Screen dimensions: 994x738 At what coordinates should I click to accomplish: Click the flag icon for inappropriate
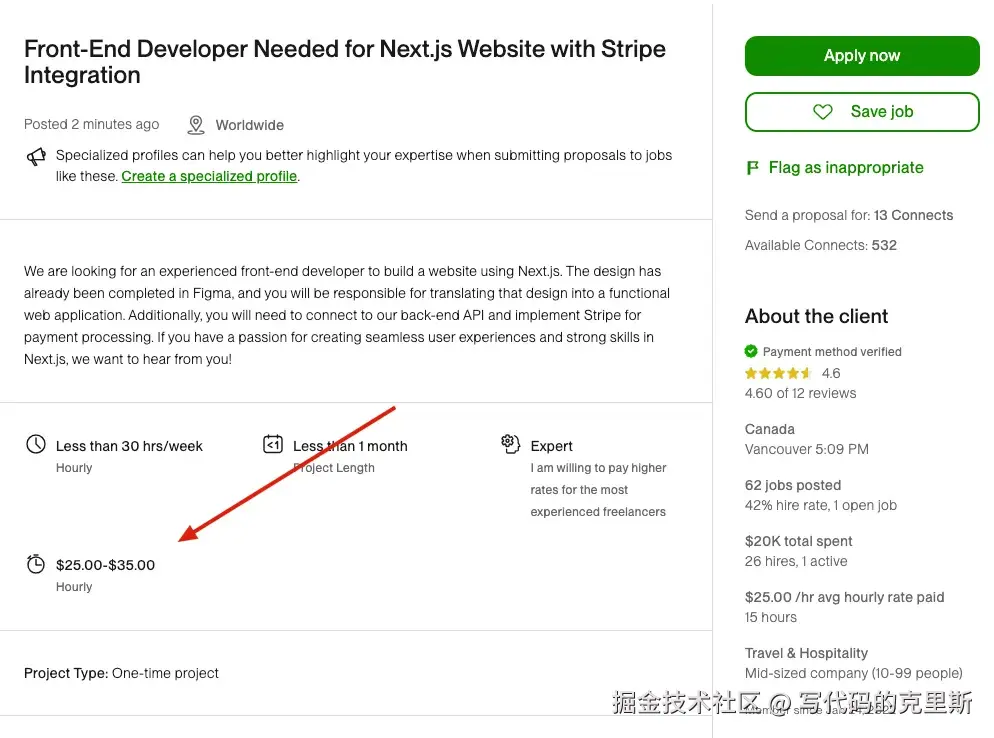click(x=753, y=168)
